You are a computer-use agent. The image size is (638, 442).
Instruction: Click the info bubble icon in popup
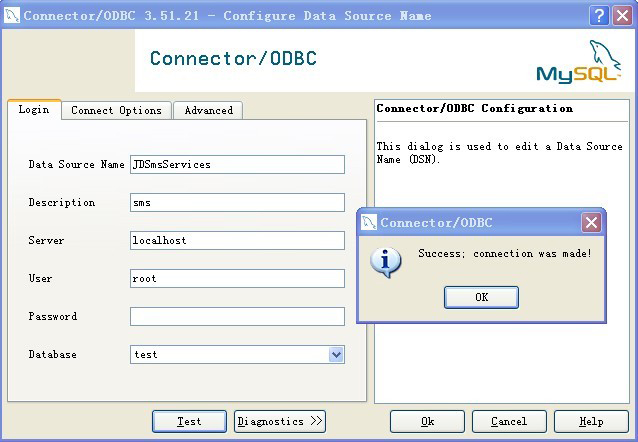tap(386, 262)
